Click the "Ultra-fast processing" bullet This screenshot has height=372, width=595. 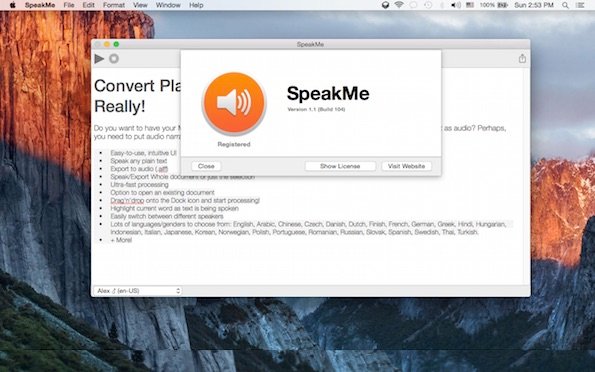(139, 184)
